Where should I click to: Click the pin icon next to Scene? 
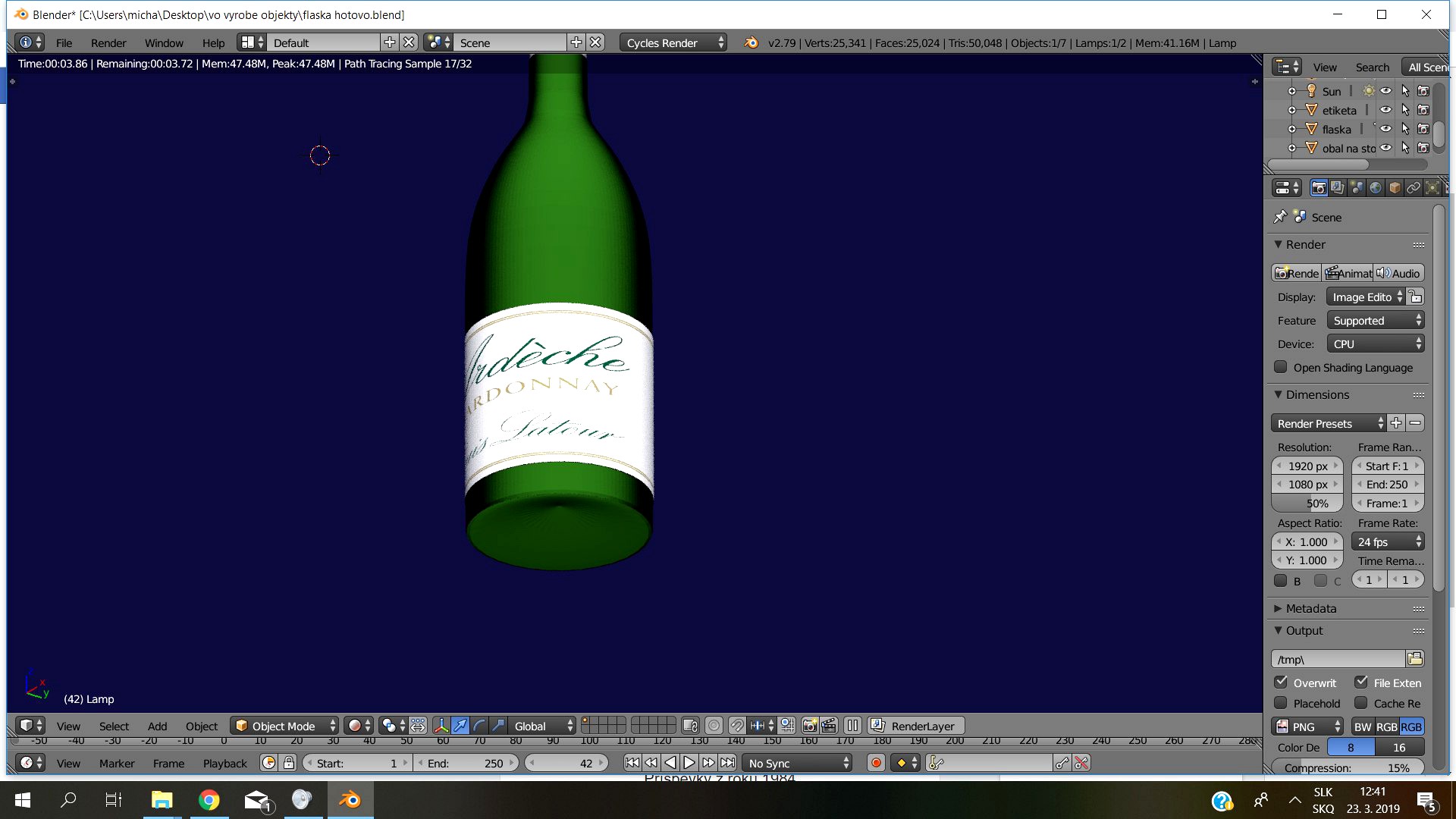(x=1280, y=217)
